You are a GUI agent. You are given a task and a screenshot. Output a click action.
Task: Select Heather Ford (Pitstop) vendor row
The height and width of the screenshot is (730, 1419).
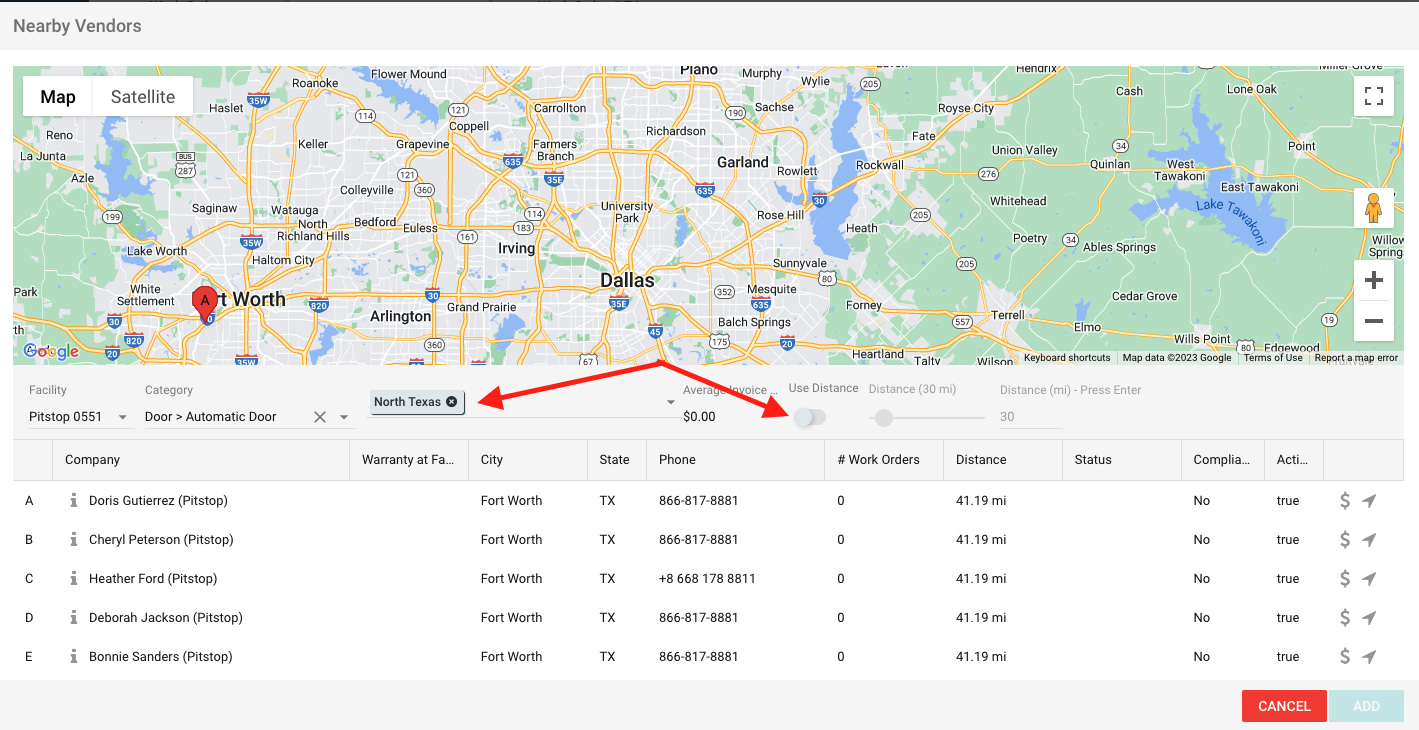click(709, 579)
